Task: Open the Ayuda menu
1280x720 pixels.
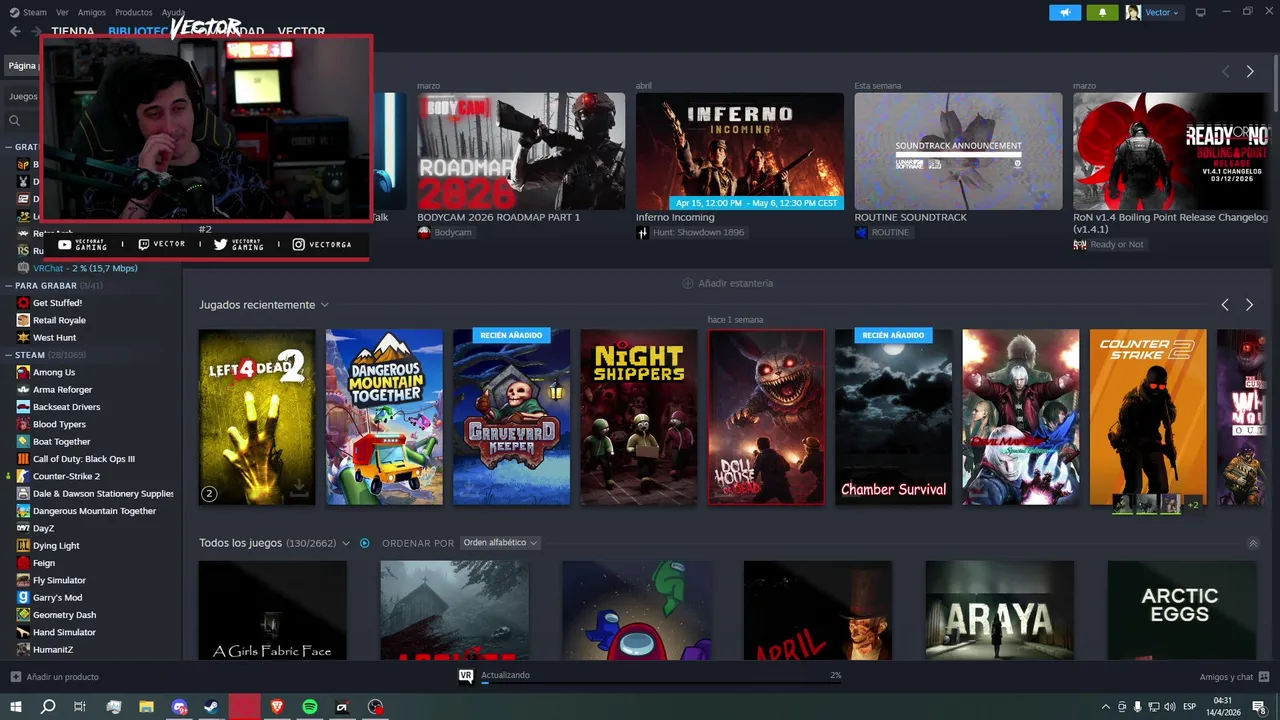Action: [173, 12]
